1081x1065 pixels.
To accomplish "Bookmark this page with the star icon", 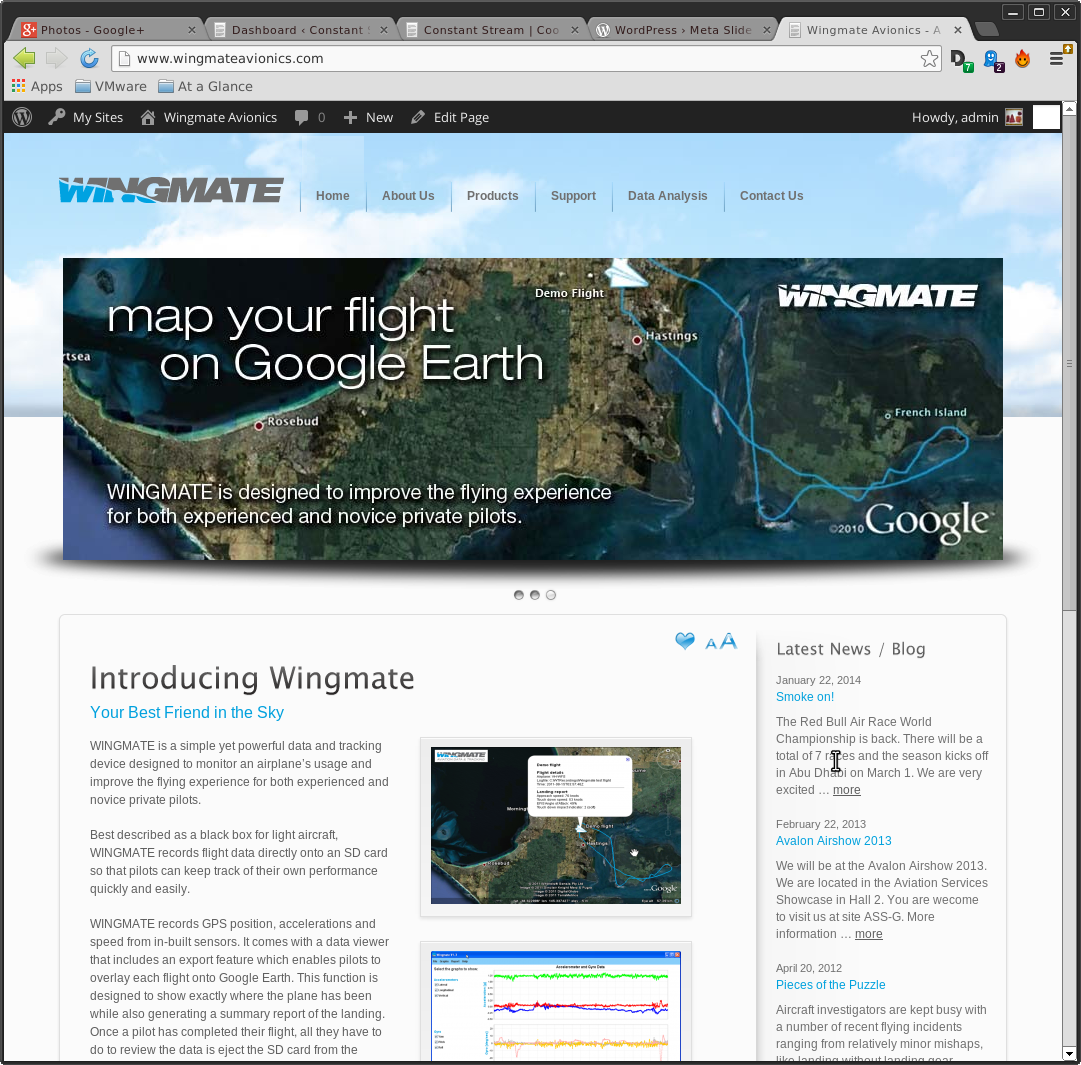I will (929, 59).
